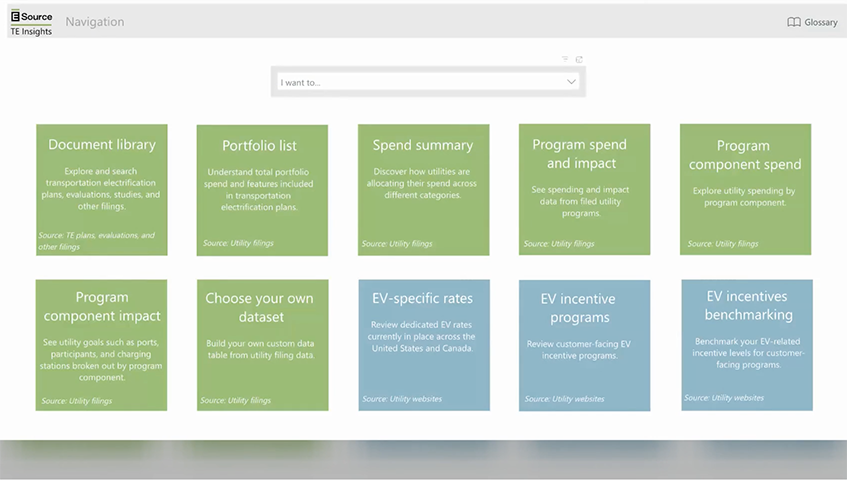The height and width of the screenshot is (480, 847).
Task: Go to Program spend and impact tile
Action: pyautogui.click(x=584, y=189)
